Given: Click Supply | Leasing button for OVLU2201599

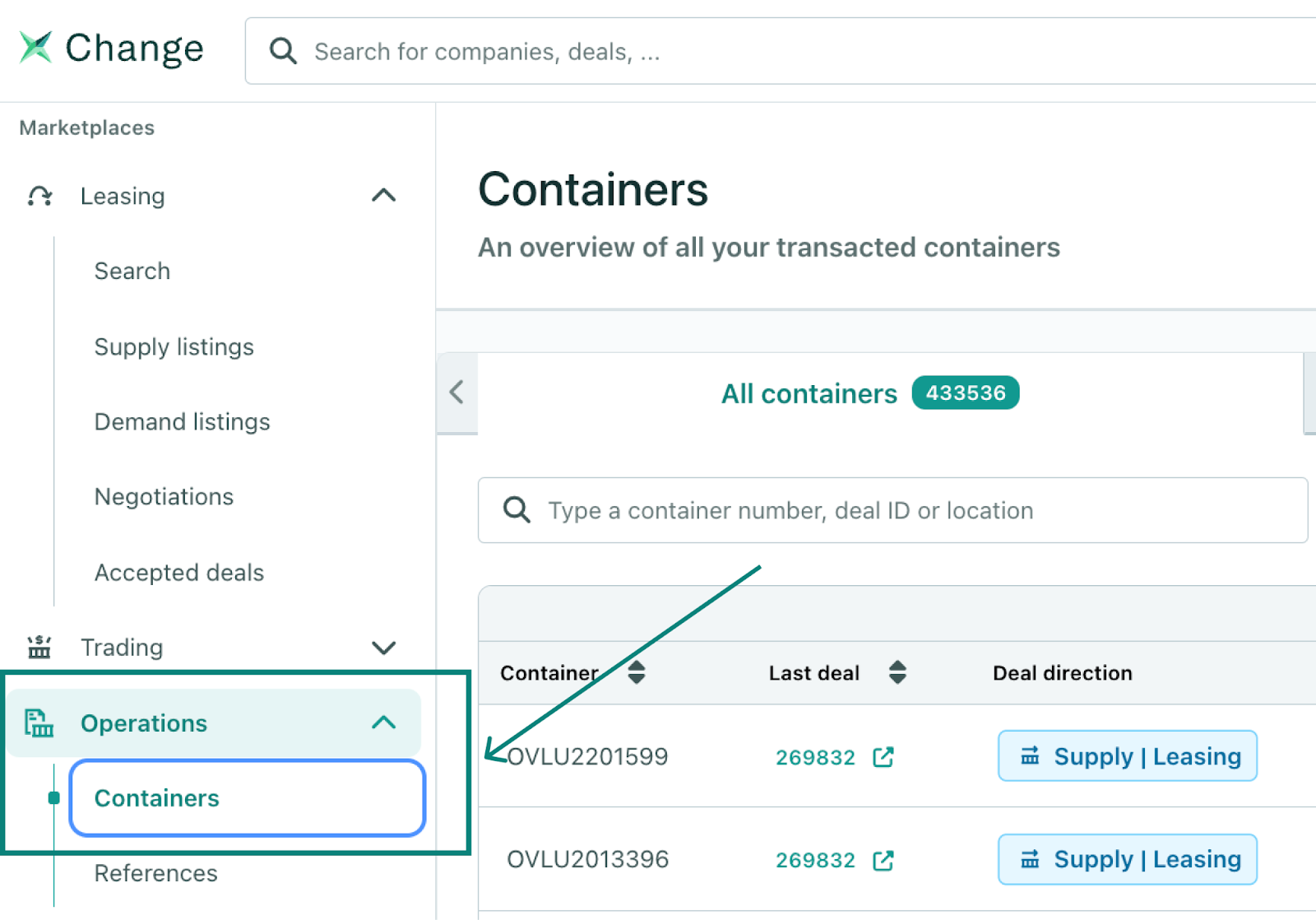Looking at the screenshot, I should (1127, 755).
